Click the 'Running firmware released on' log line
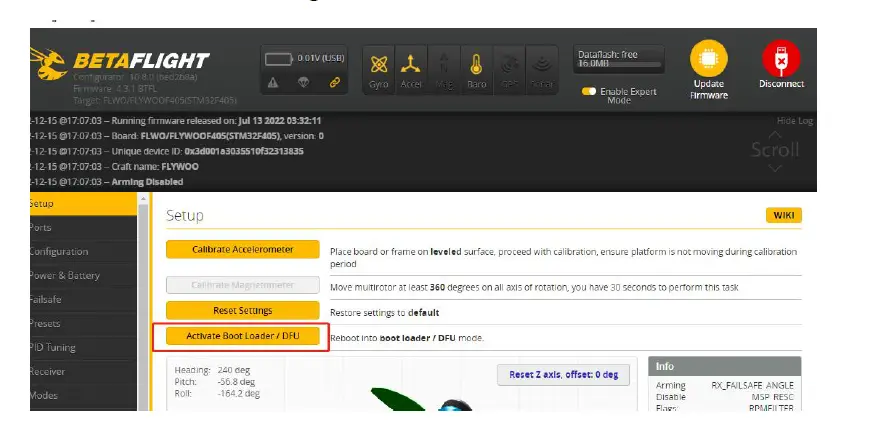This screenshot has width=879, height=421. point(176,121)
